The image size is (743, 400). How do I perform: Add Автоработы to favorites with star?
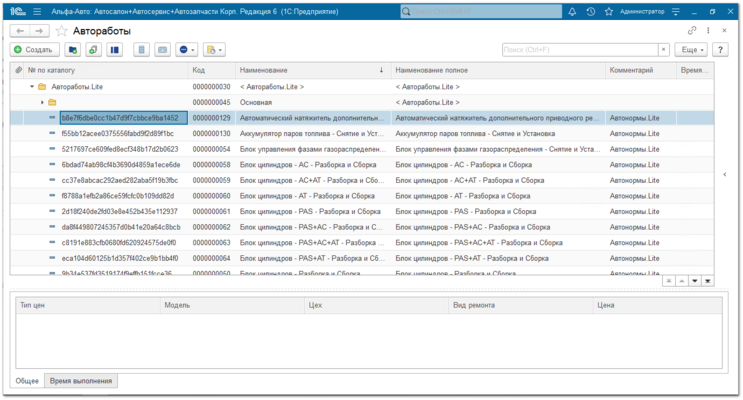pyautogui.click(x=61, y=31)
